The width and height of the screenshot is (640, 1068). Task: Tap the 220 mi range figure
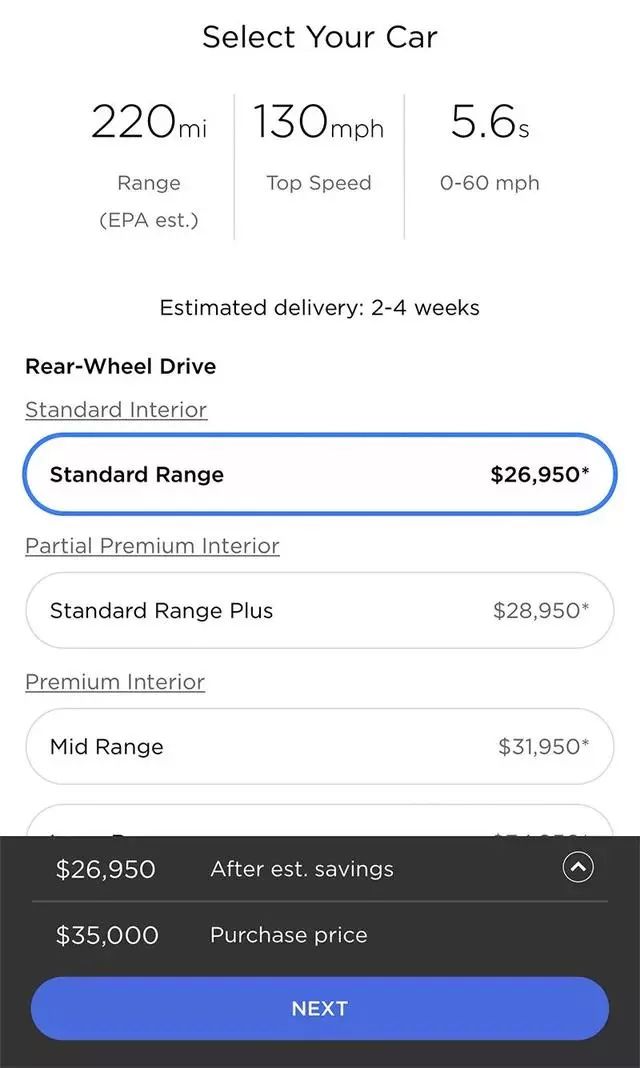(149, 123)
